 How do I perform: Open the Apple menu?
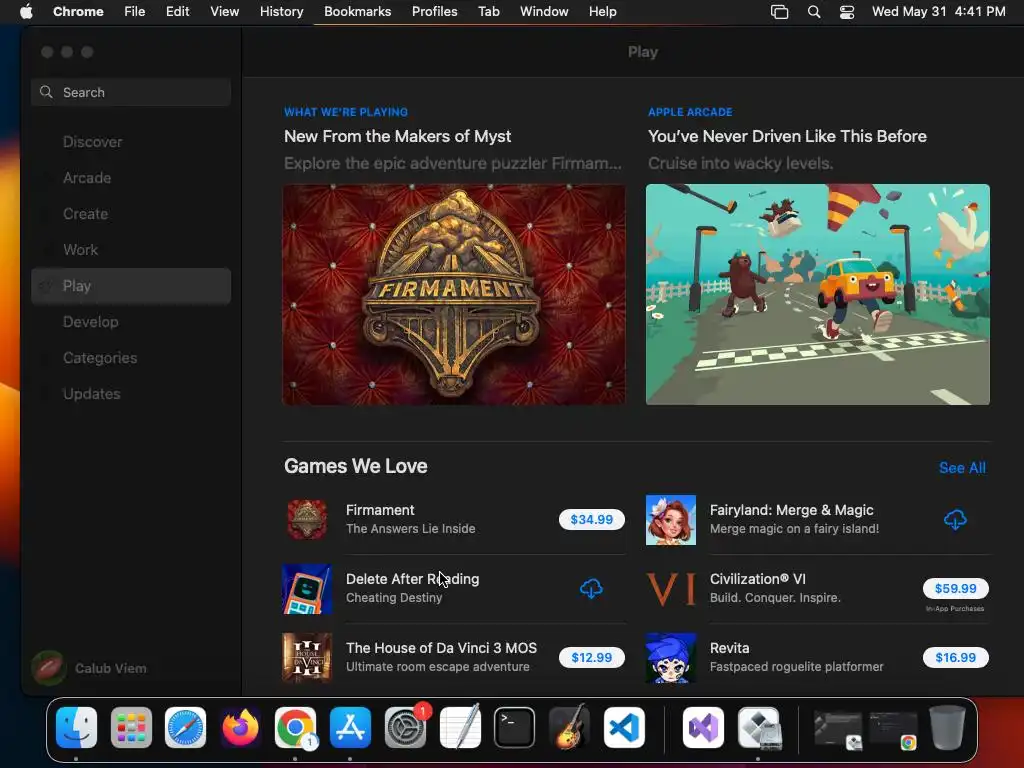coord(26,12)
